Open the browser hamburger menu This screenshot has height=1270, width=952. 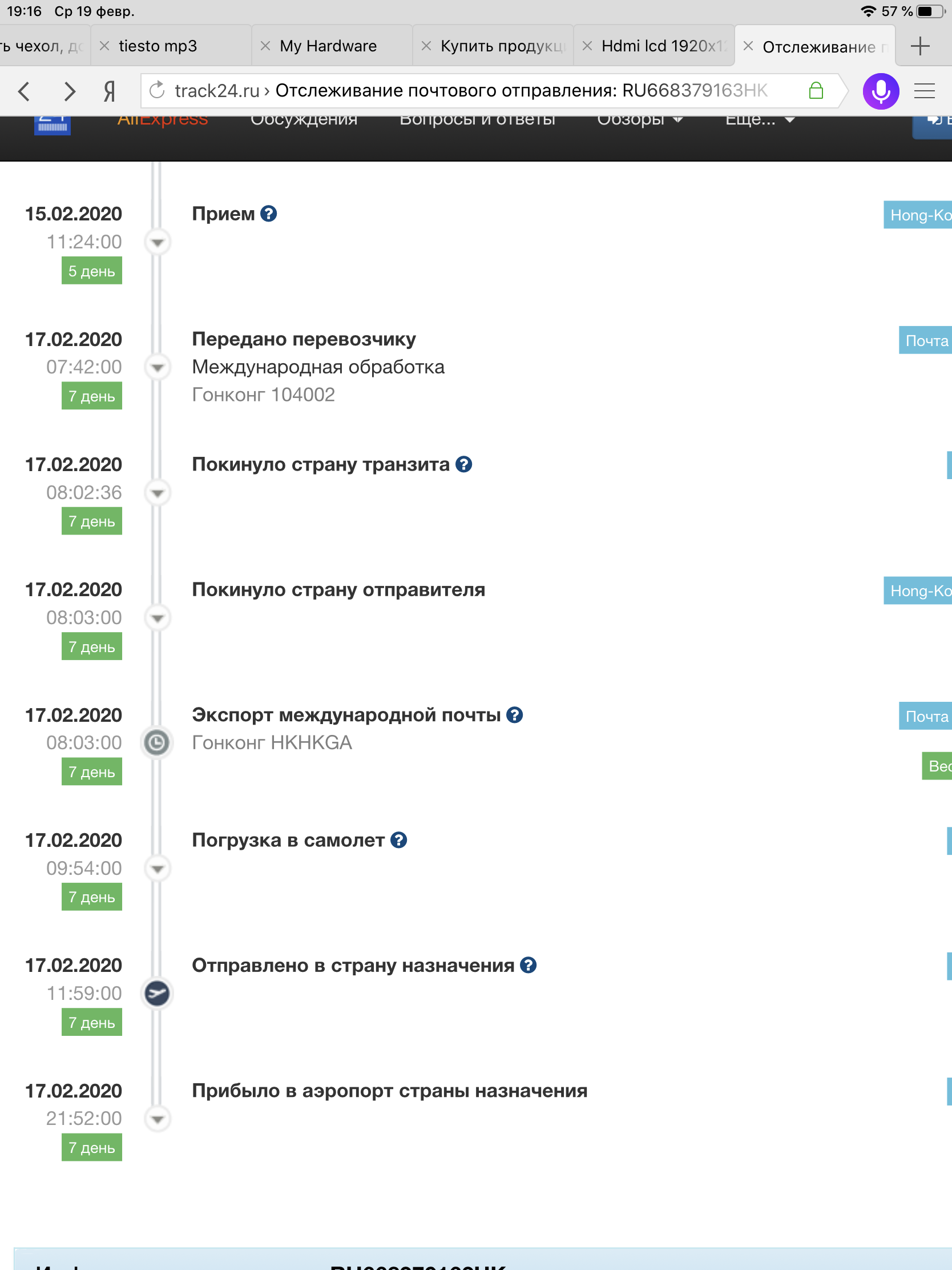pos(924,91)
